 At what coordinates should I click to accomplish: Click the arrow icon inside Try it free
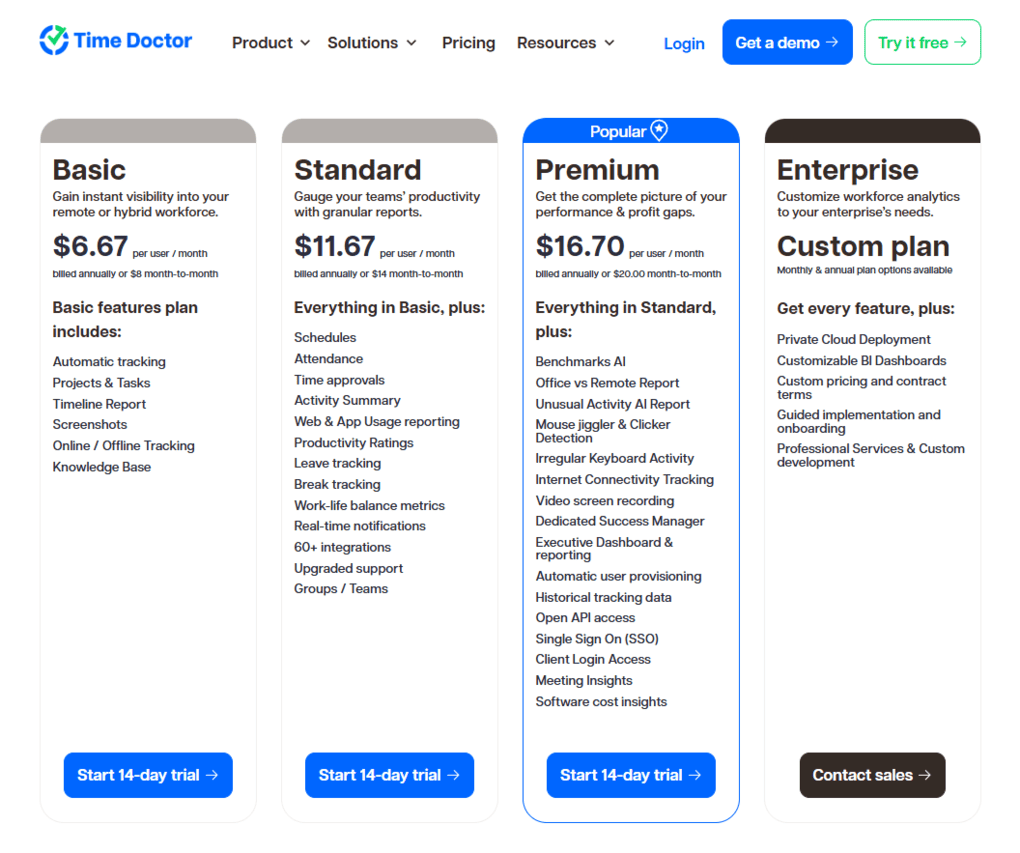961,42
